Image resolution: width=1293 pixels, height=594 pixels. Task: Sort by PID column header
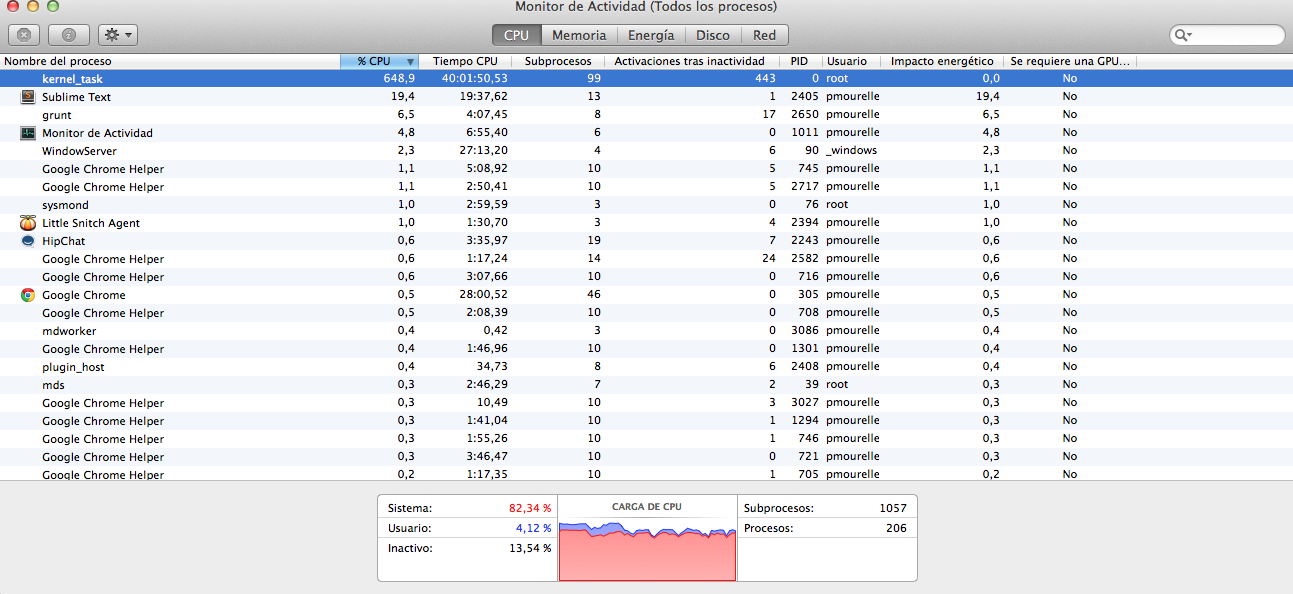point(799,62)
